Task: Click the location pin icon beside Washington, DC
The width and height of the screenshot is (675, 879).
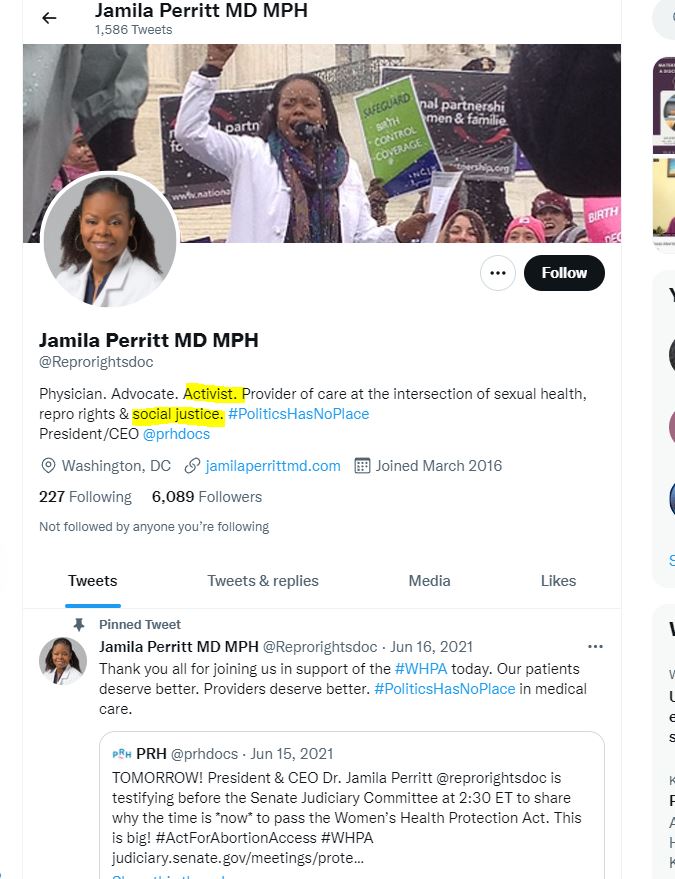Action: 48,466
